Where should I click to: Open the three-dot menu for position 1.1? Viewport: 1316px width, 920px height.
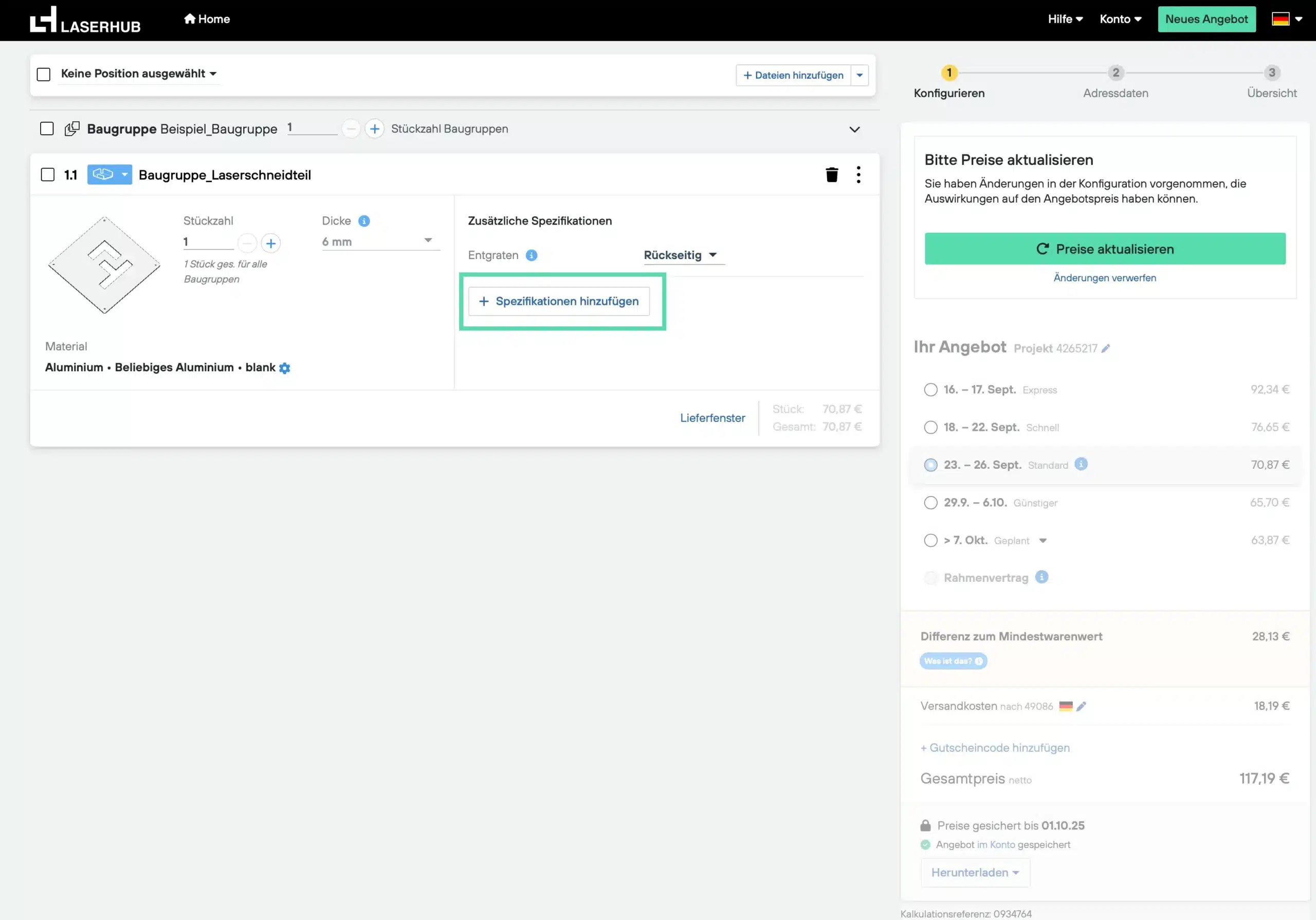click(858, 175)
